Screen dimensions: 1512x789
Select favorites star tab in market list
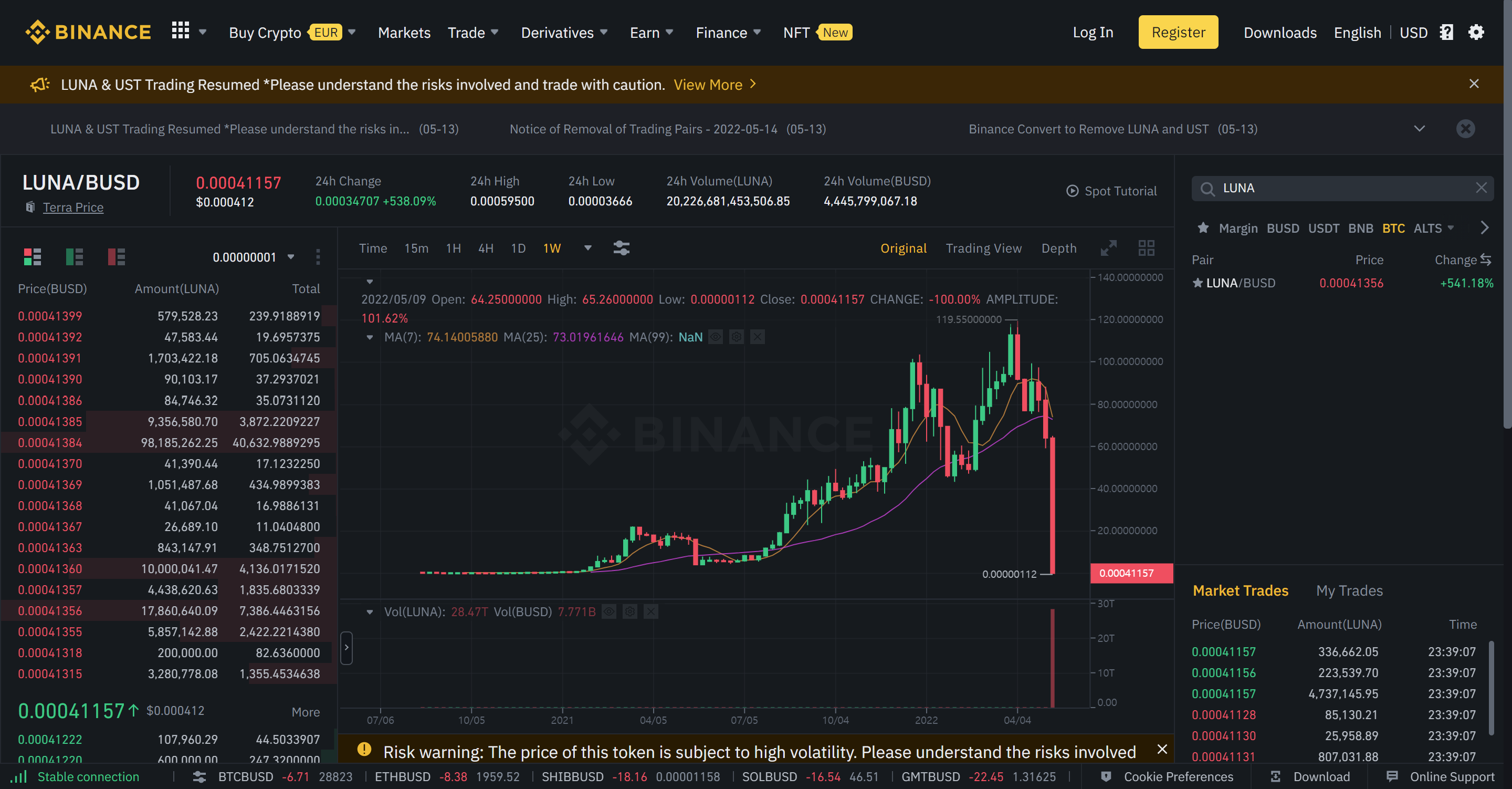point(1203,228)
